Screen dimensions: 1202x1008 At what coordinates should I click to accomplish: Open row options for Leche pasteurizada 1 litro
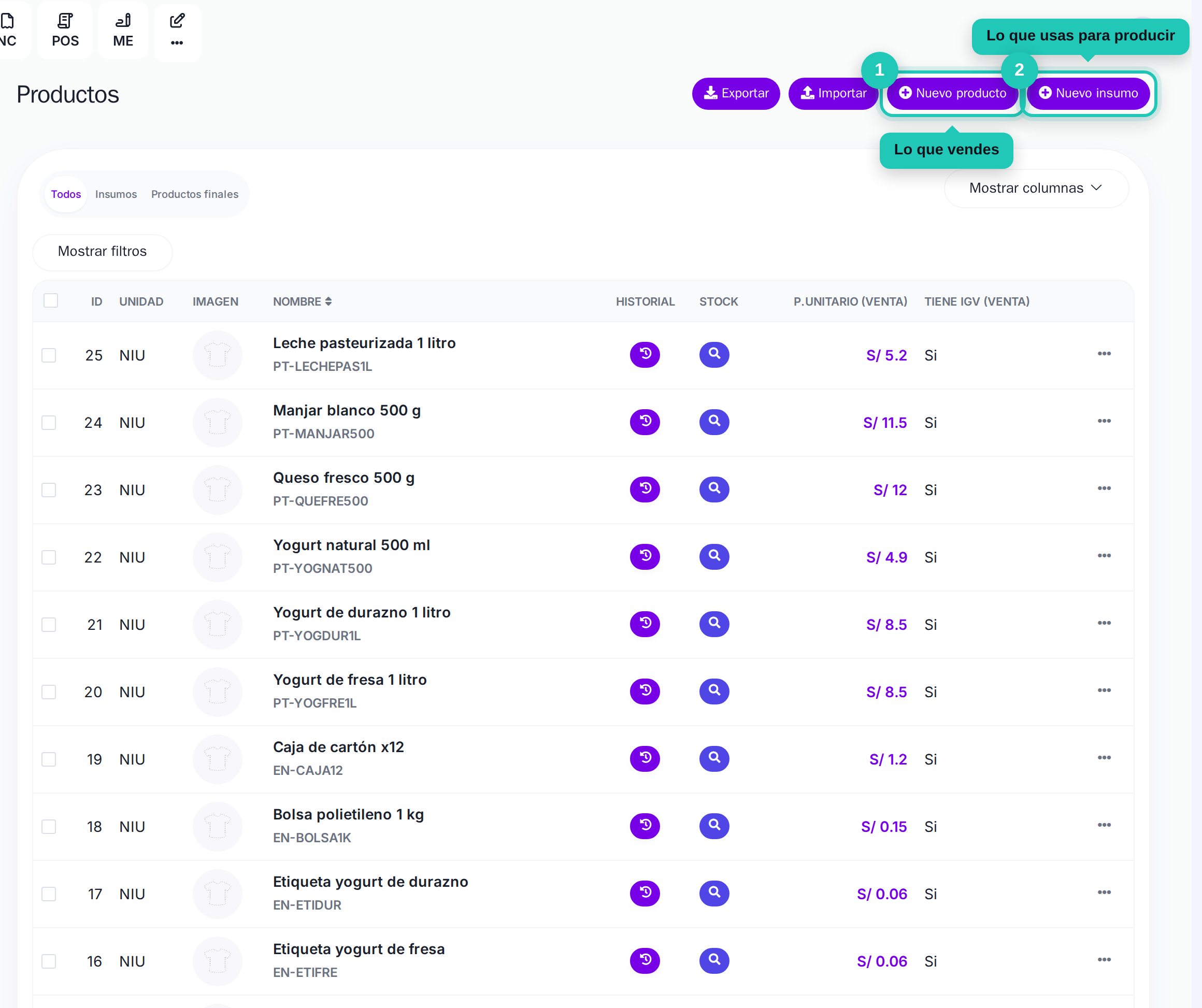1104,354
